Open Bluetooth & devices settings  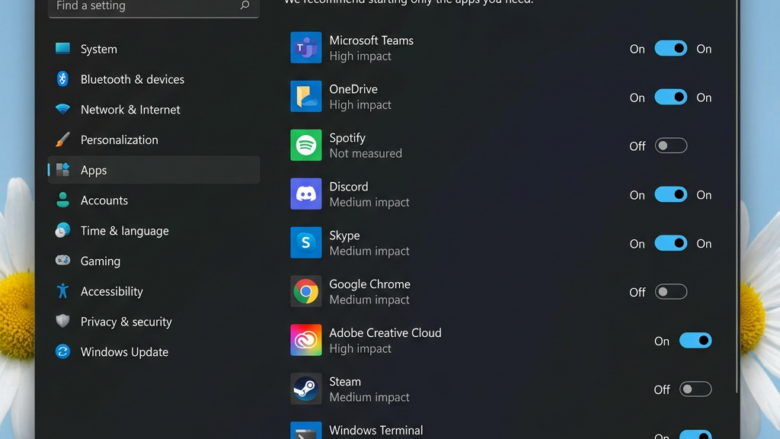tap(154, 79)
